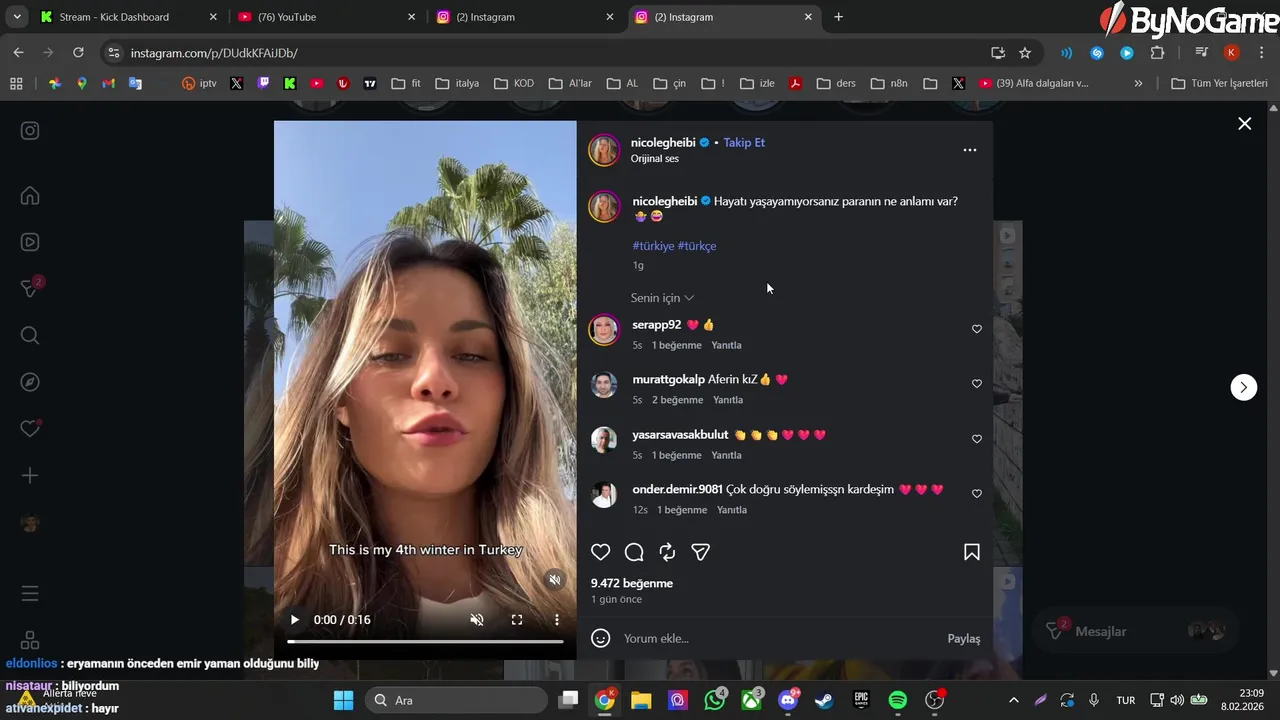
Task: Open the #türkiye hashtag
Action: (x=653, y=246)
